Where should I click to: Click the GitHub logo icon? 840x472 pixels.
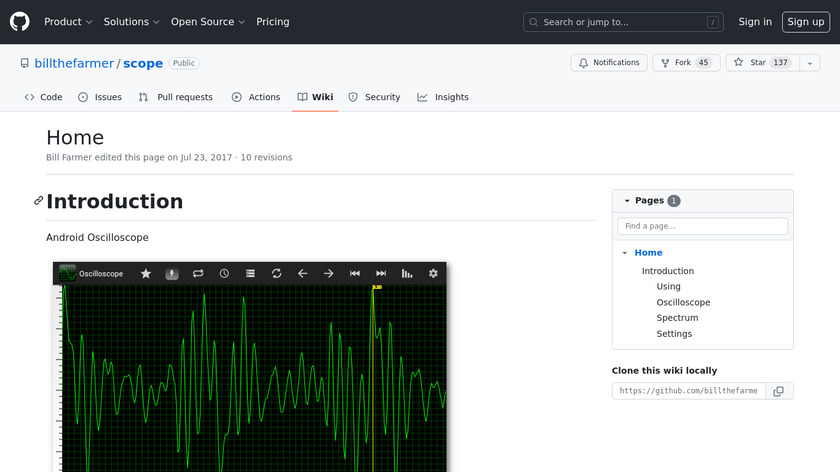pyautogui.click(x=20, y=21)
